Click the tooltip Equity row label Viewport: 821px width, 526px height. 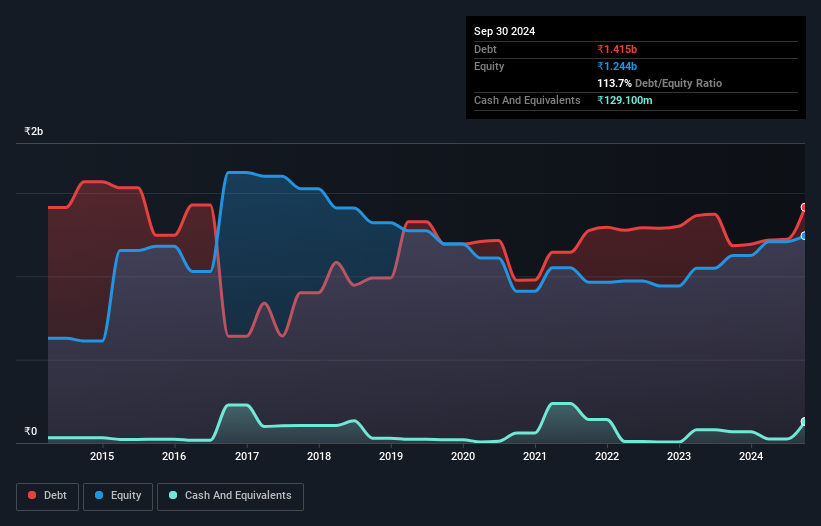[489, 66]
